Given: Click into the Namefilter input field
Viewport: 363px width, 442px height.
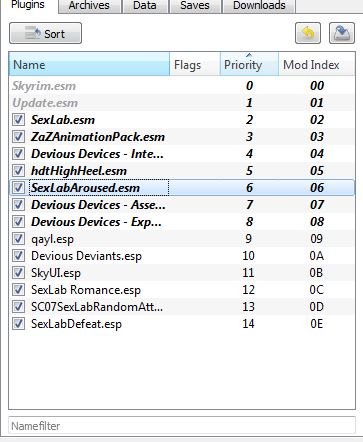Looking at the screenshot, I should pos(182,425).
